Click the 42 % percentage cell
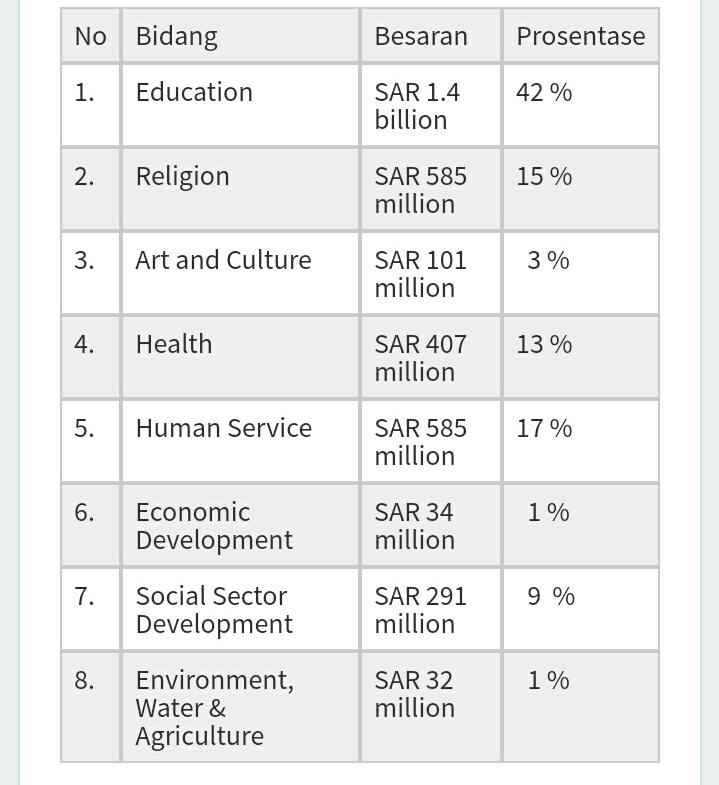Viewport: 719px width, 785px height. coord(581,106)
